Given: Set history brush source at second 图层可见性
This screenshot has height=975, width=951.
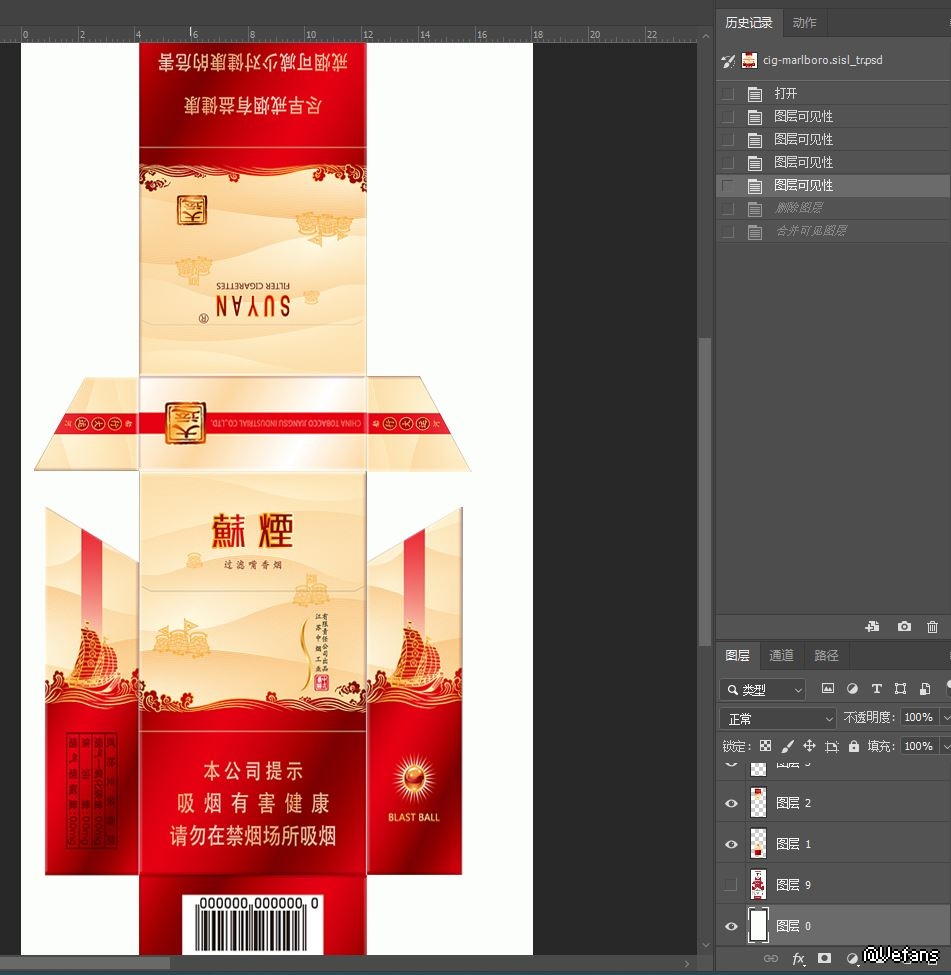Looking at the screenshot, I should click(728, 140).
